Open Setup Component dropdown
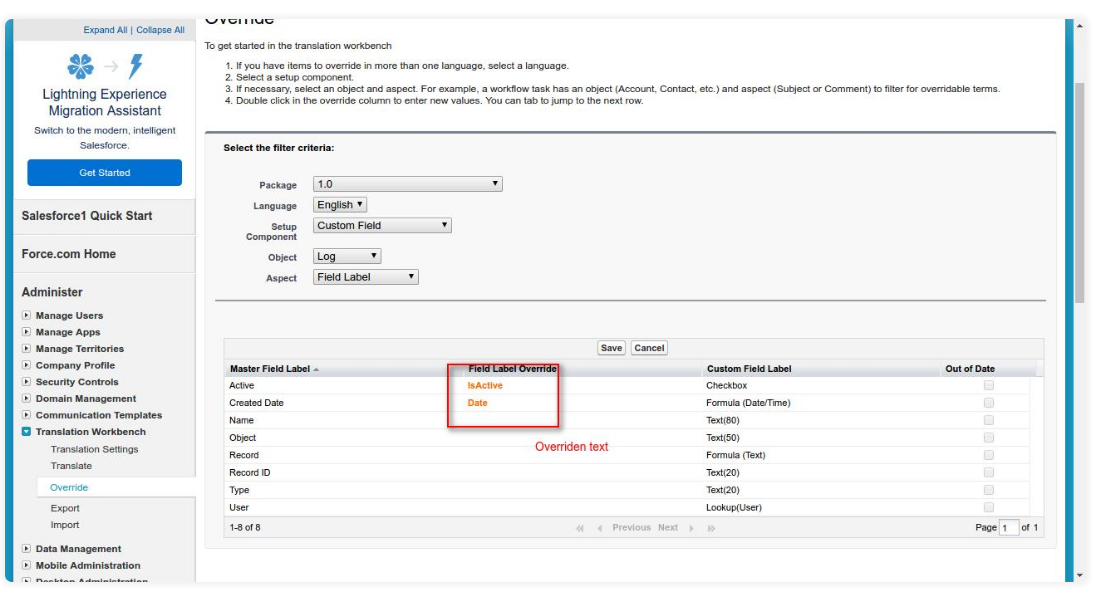 click(x=382, y=225)
